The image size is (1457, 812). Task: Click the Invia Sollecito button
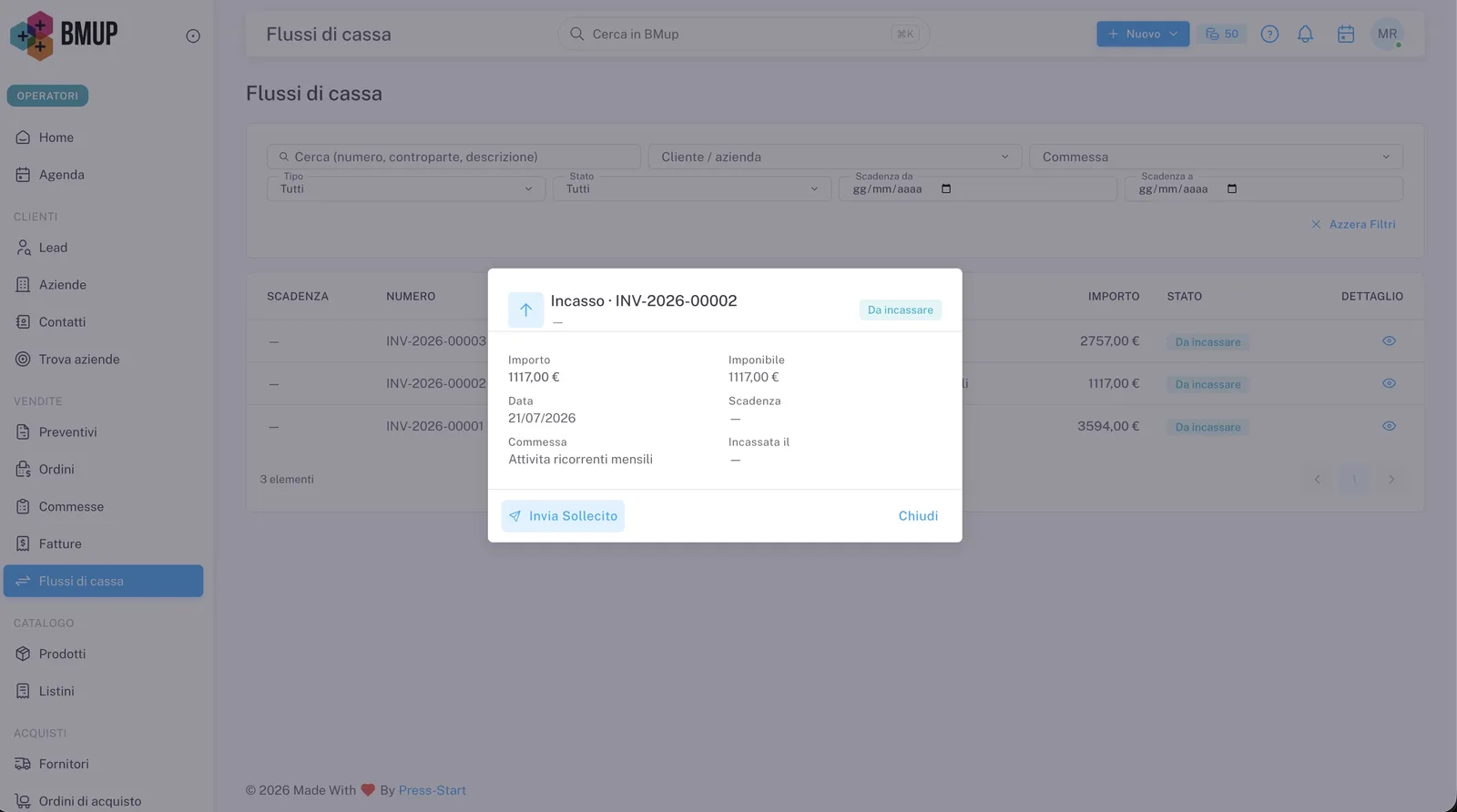coord(563,516)
